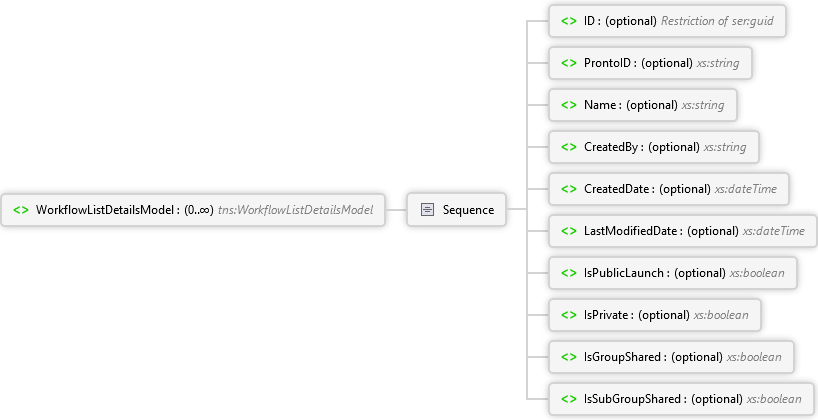Select the LastModifiedDate element node

633,231
